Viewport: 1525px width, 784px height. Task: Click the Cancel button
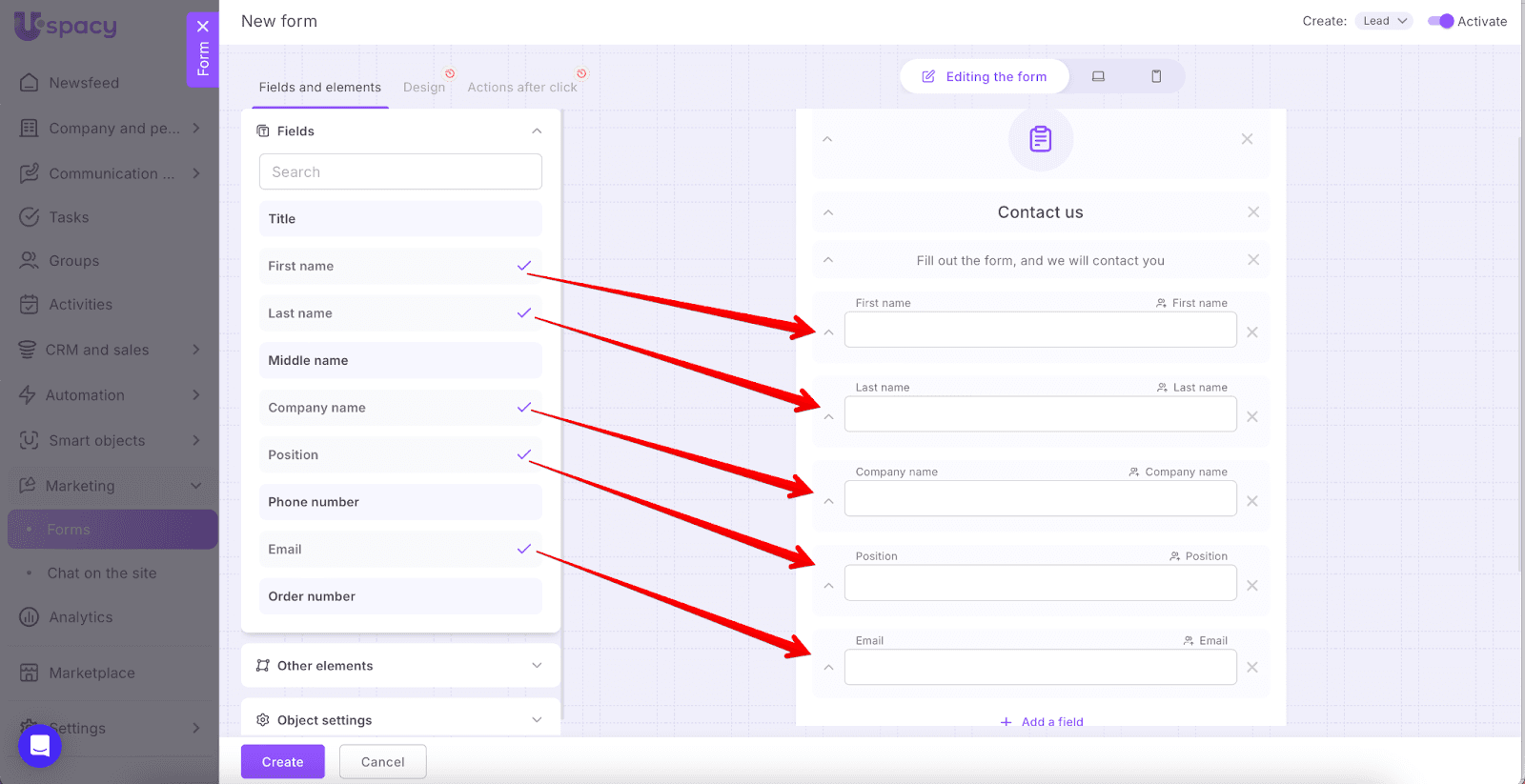[383, 762]
